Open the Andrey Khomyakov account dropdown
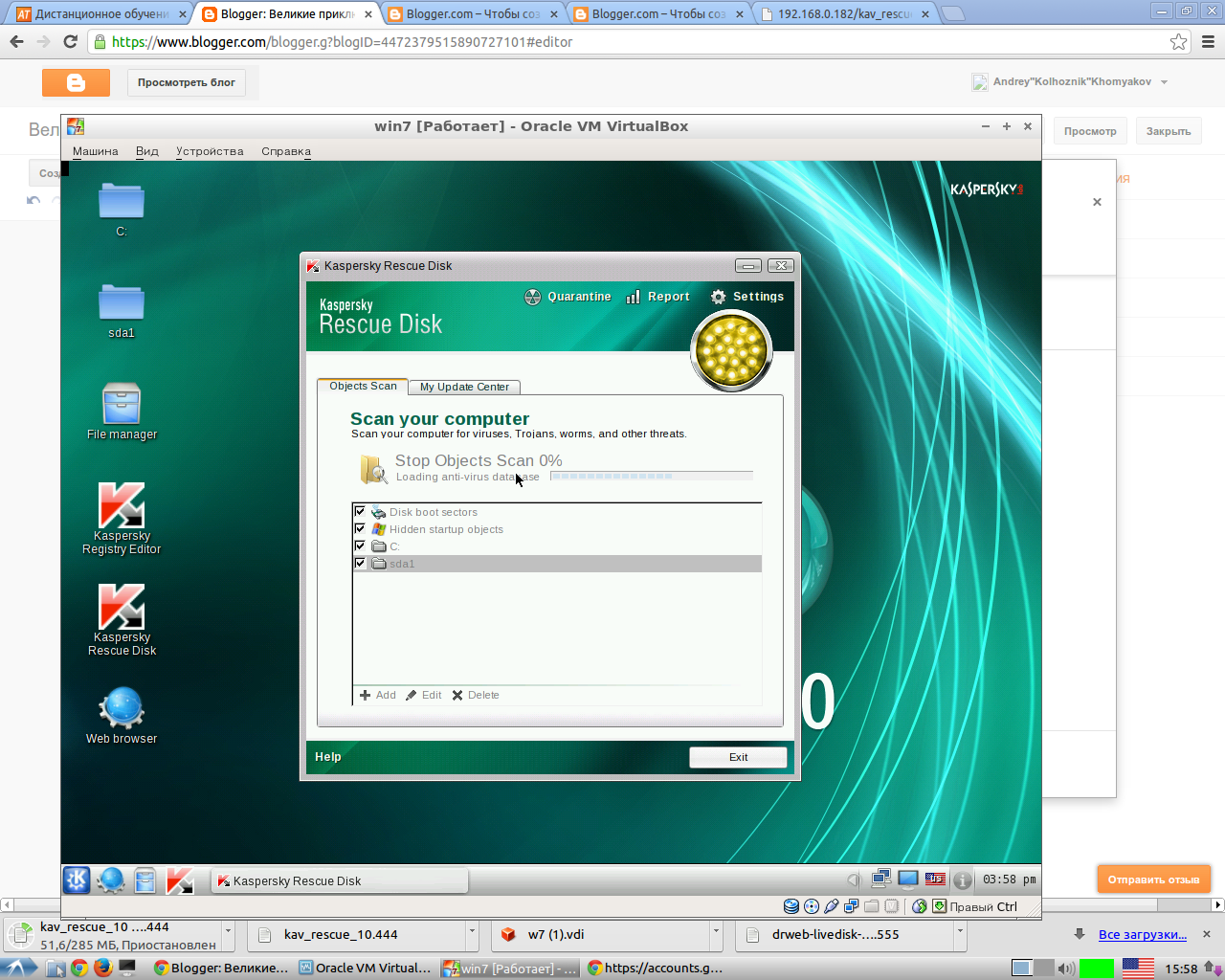Image resolution: width=1225 pixels, height=980 pixels. [x=1072, y=82]
